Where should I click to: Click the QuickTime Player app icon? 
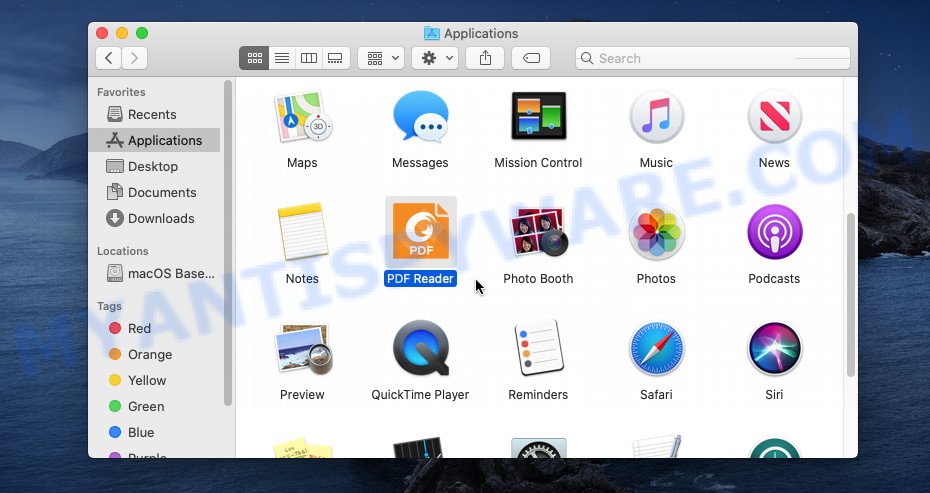421,348
